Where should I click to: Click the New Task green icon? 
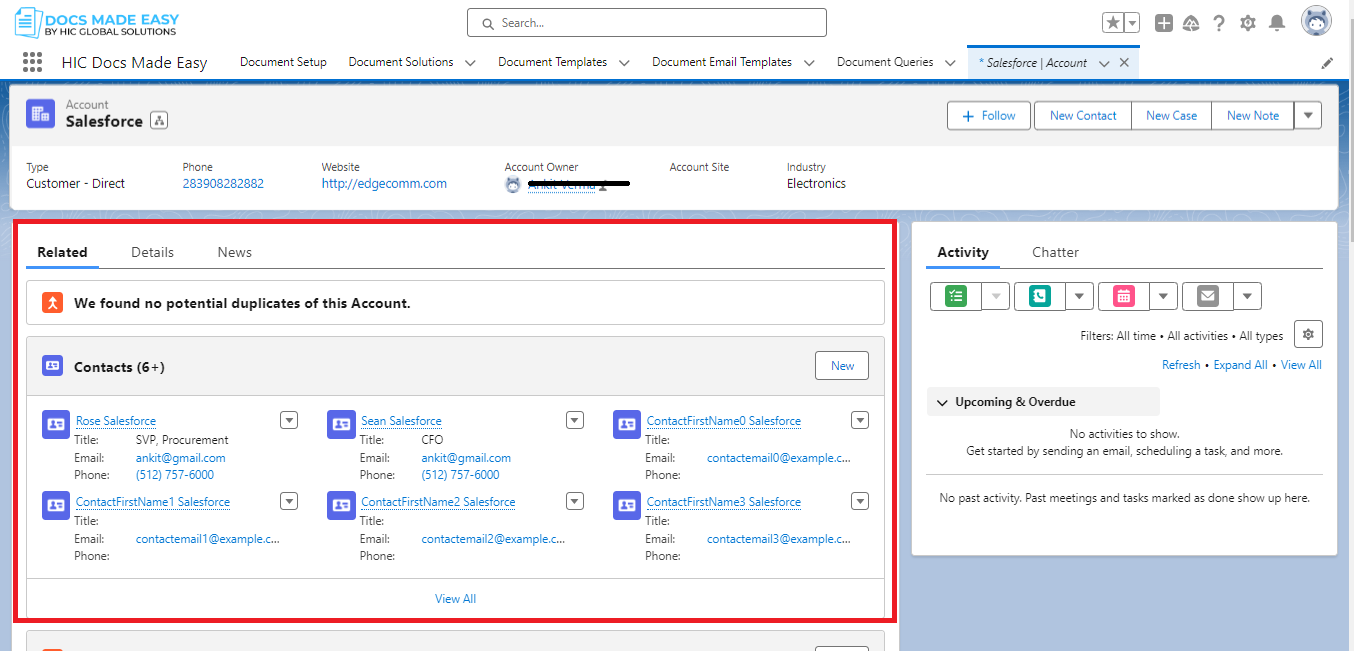[x=956, y=296]
